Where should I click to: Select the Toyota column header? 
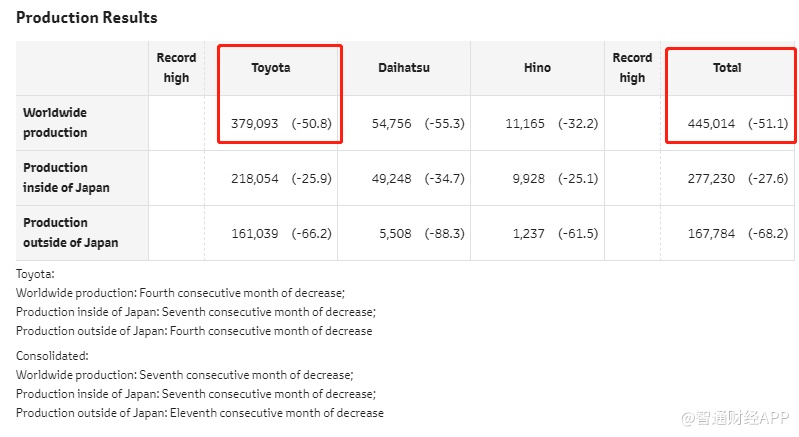tap(271, 68)
